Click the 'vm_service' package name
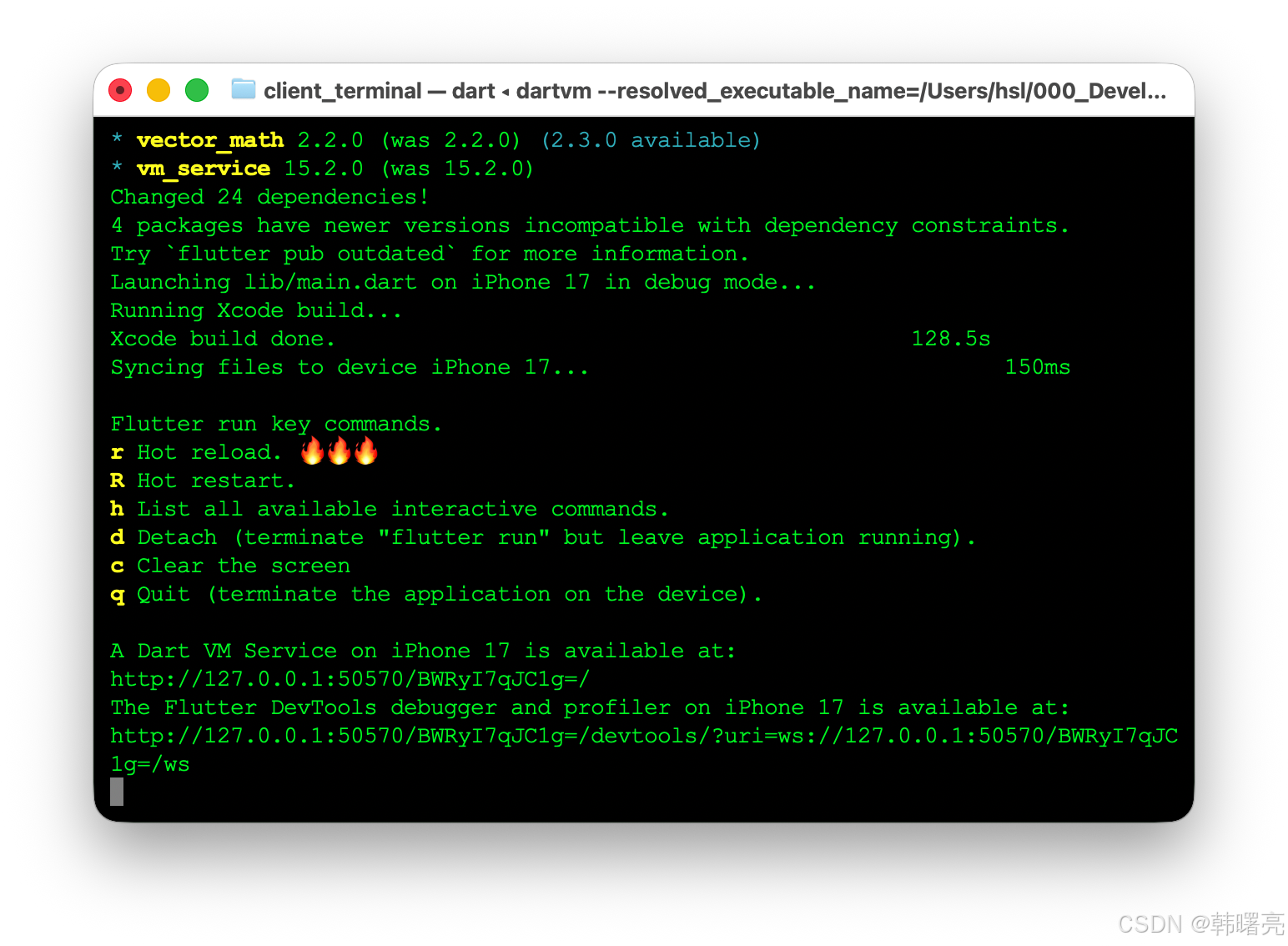 pyautogui.click(x=204, y=169)
